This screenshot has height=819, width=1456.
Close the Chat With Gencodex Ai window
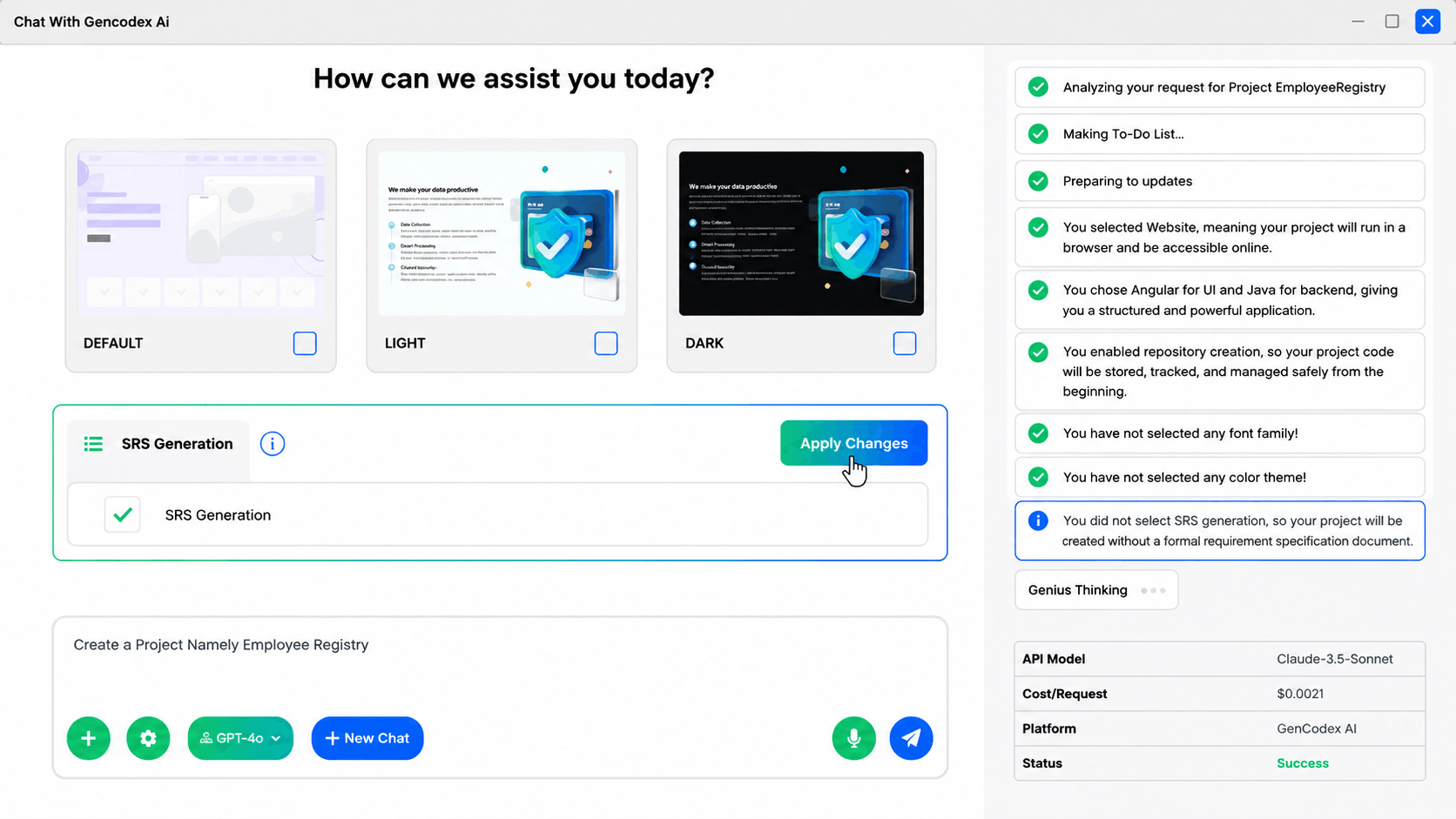(1428, 21)
